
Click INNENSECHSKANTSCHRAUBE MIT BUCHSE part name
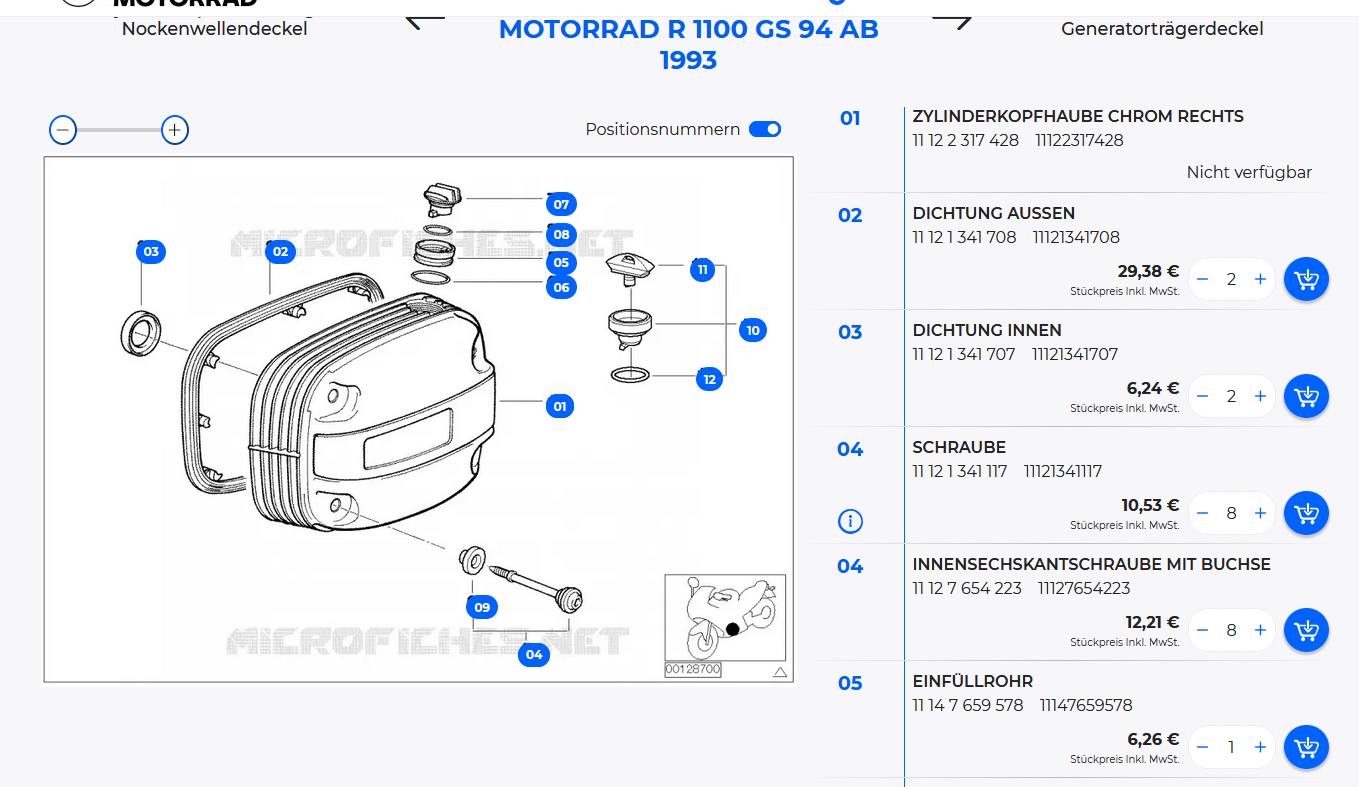click(1091, 564)
